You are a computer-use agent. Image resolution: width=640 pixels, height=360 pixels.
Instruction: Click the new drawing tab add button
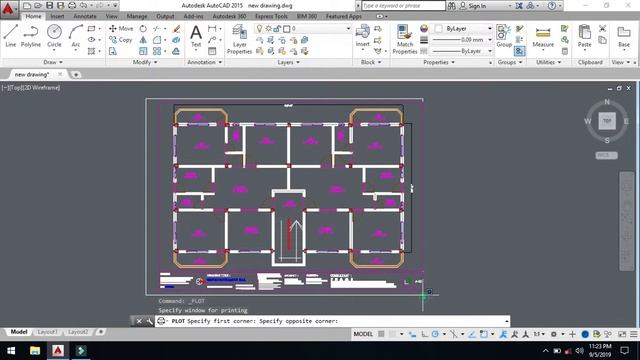tap(76, 74)
